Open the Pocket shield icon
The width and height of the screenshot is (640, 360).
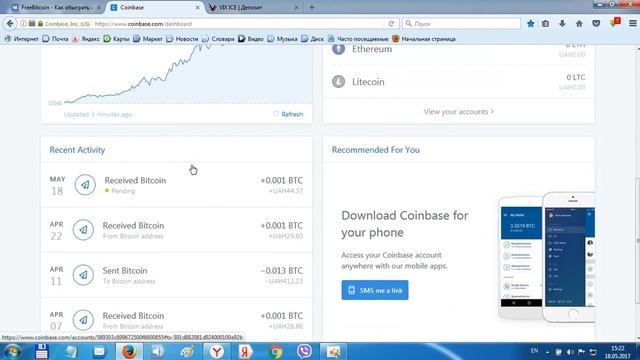tap(596, 24)
